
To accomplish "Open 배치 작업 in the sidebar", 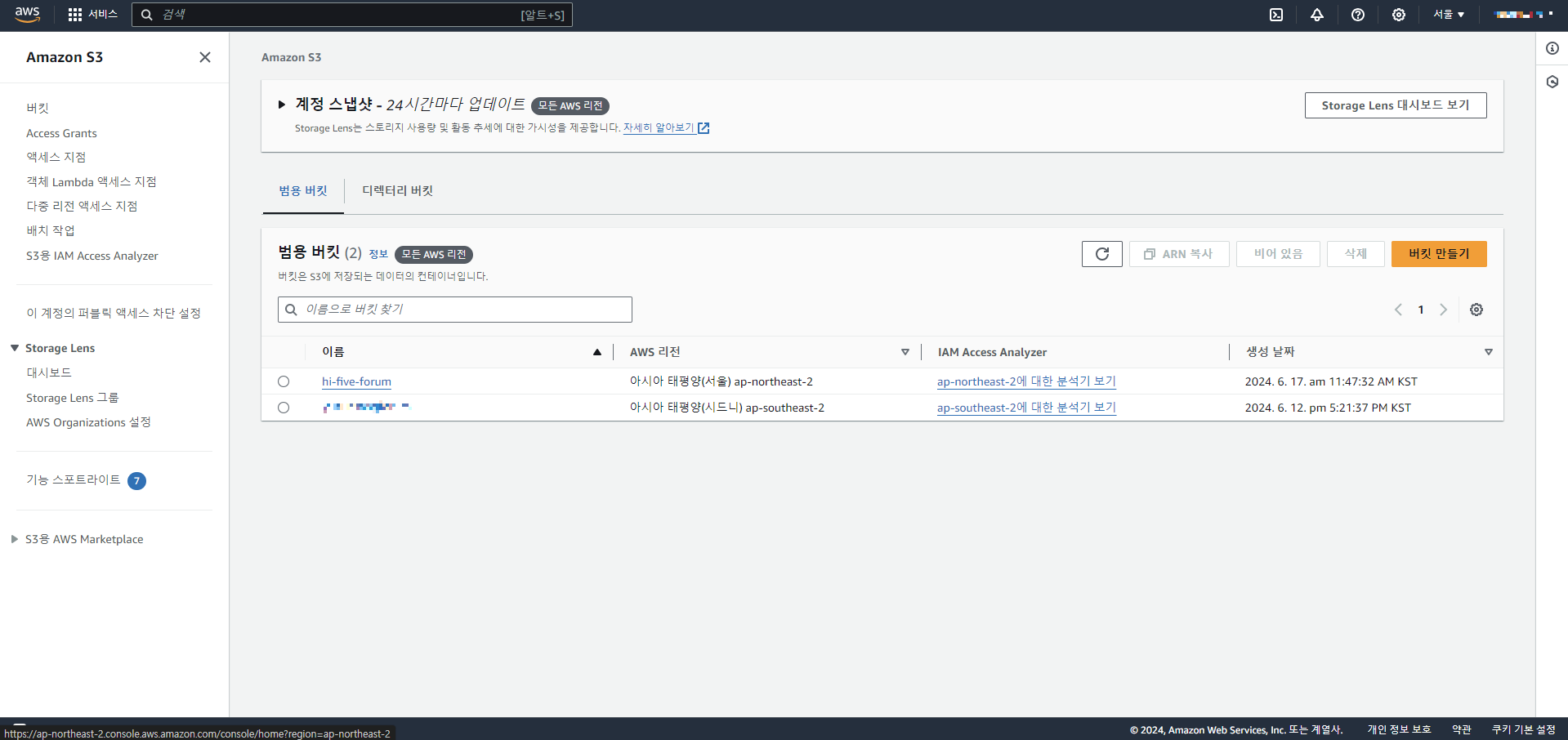I will [x=50, y=231].
